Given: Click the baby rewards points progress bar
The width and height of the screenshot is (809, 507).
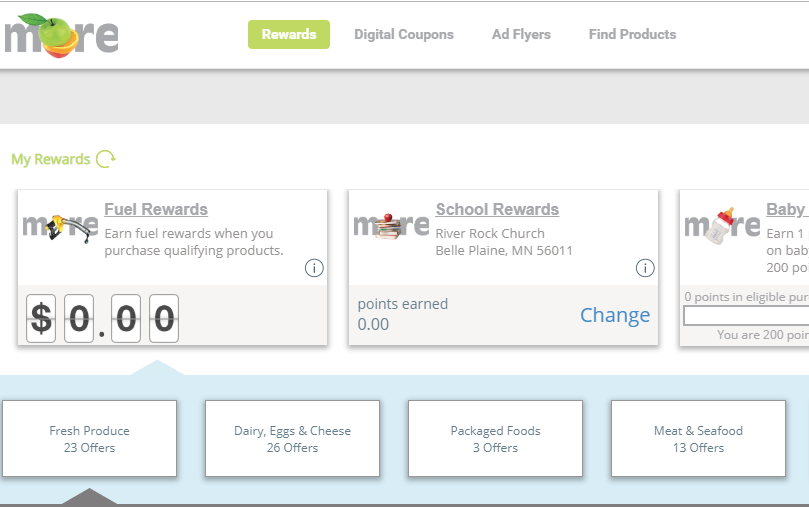Looking at the screenshot, I should click(746, 316).
